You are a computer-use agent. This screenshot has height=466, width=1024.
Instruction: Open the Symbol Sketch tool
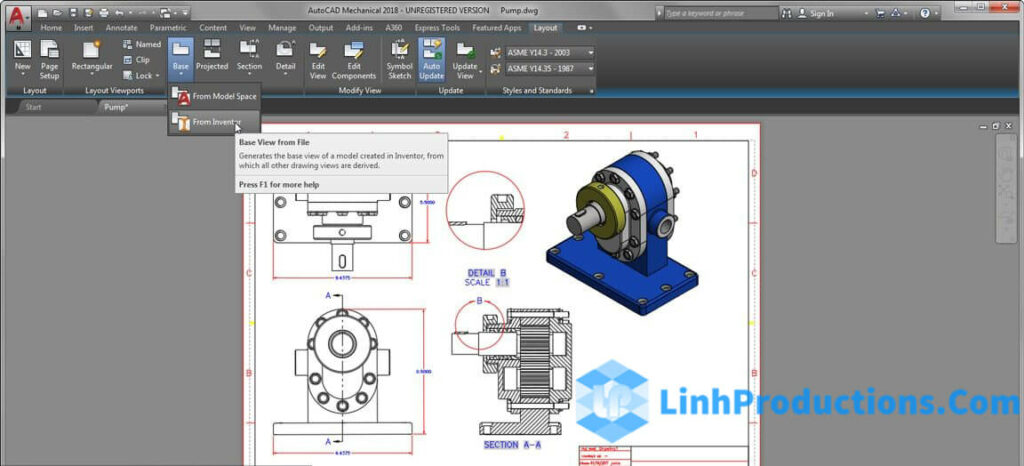pyautogui.click(x=400, y=61)
